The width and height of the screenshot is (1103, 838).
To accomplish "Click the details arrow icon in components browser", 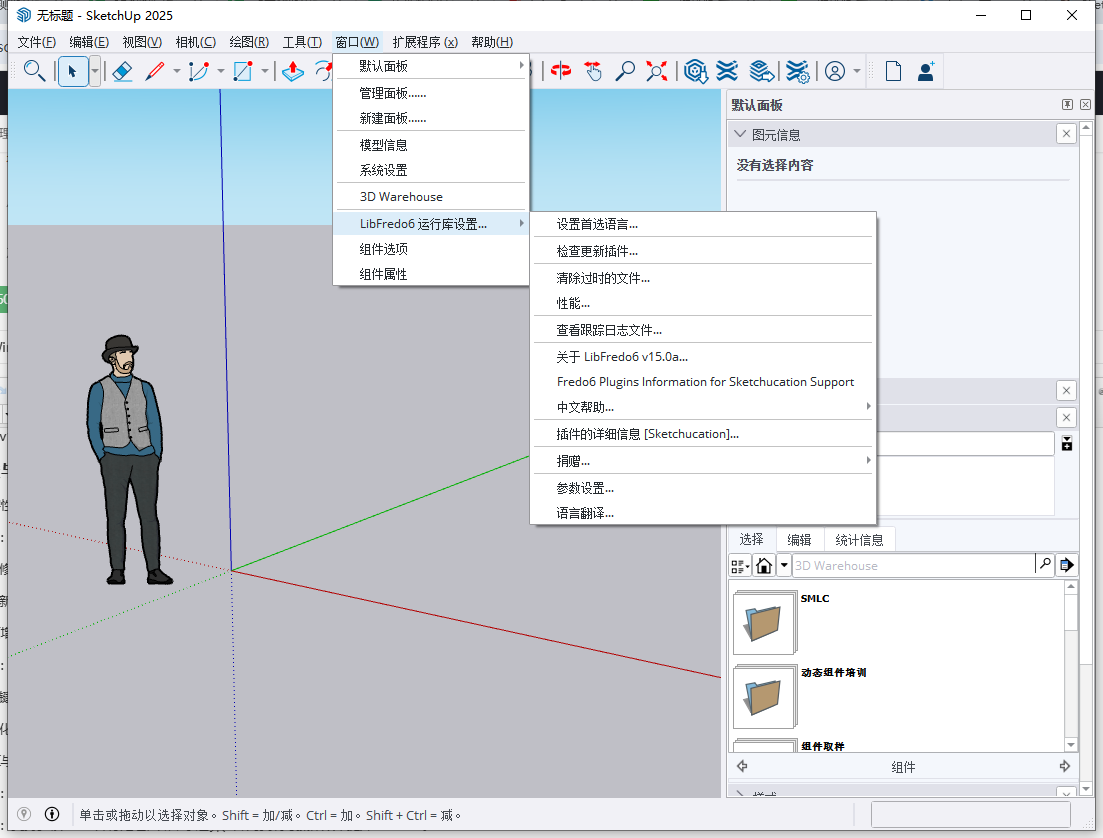I will pos(1066,564).
